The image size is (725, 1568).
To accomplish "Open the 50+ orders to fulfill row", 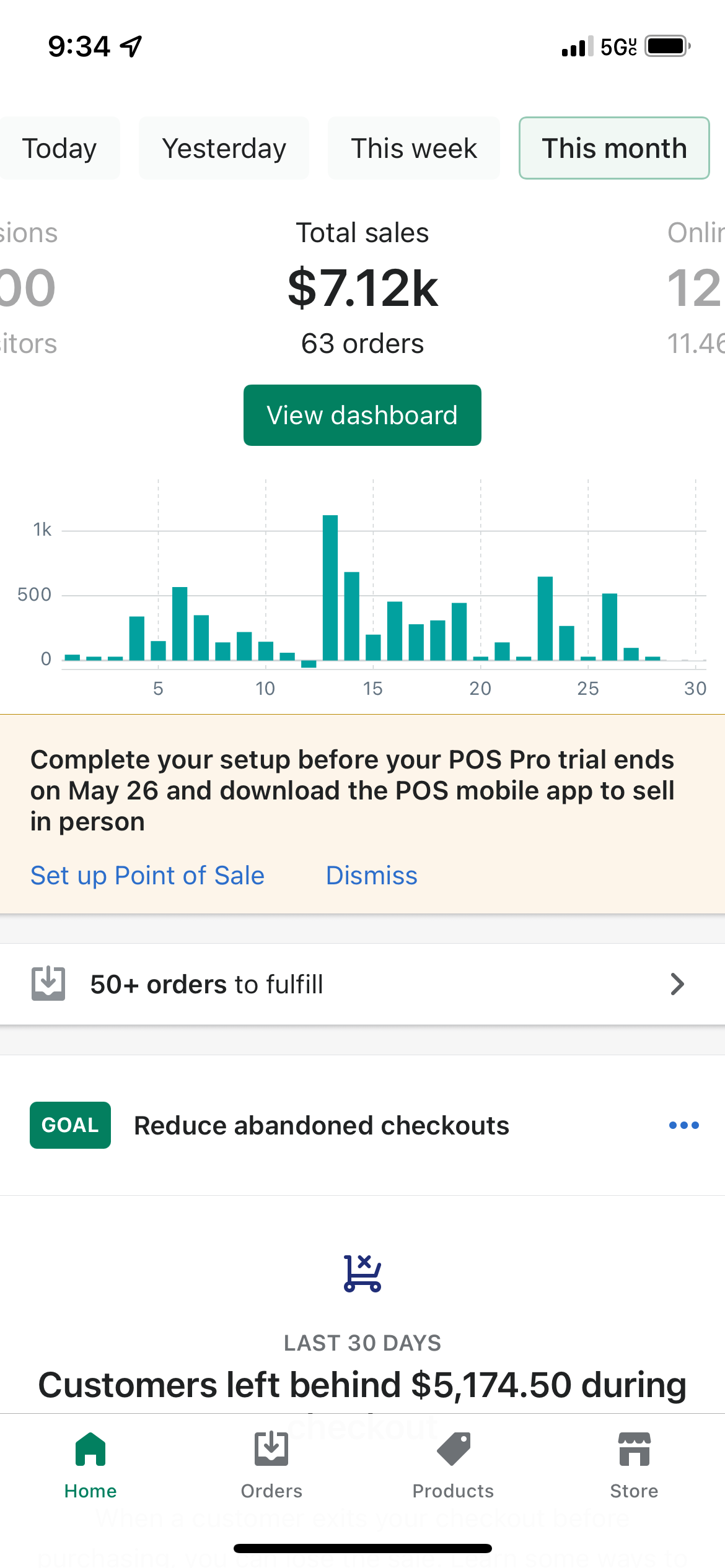I will click(362, 984).
